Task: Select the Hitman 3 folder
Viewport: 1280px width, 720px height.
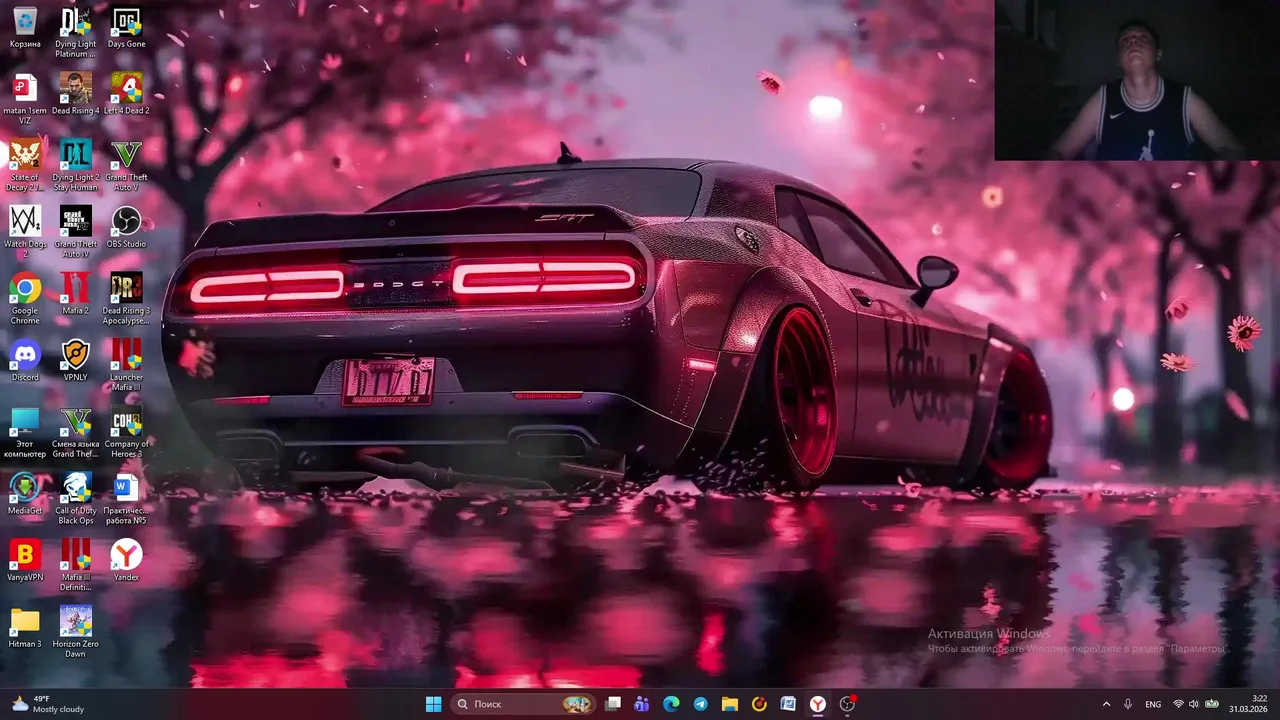Action: tap(25, 628)
